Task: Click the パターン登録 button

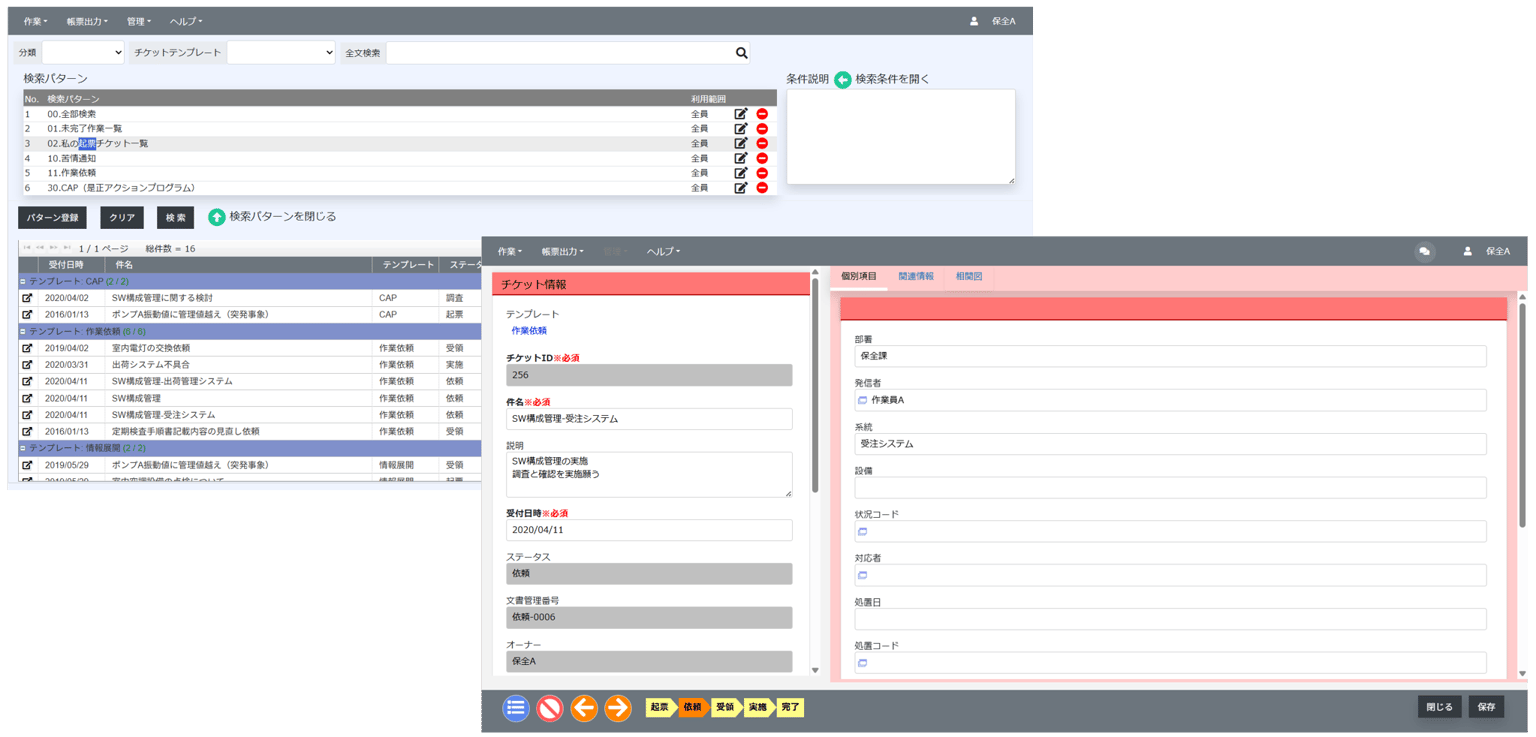Action: [52, 218]
